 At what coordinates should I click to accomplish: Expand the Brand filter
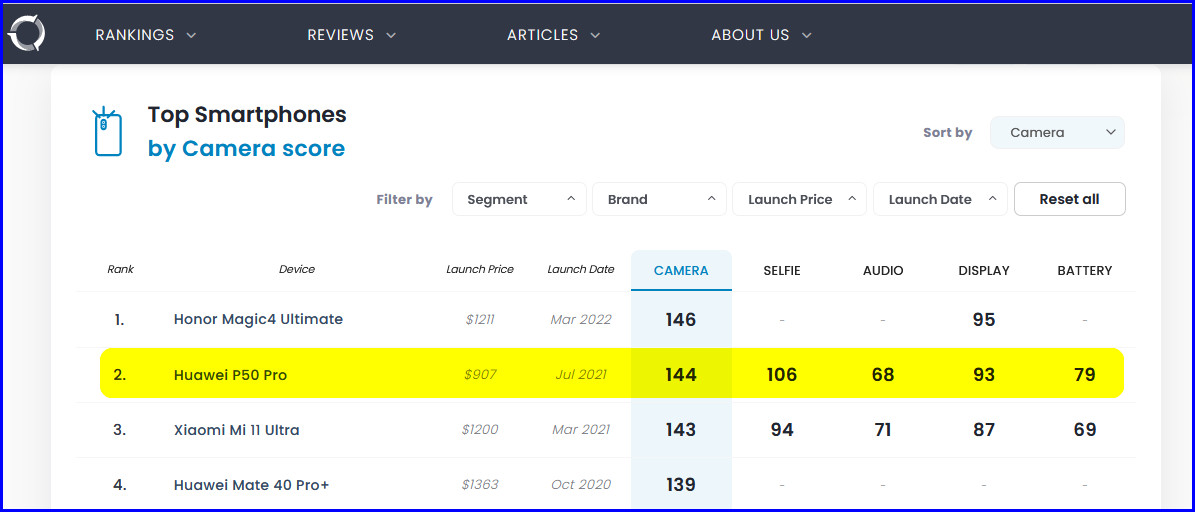click(x=660, y=200)
